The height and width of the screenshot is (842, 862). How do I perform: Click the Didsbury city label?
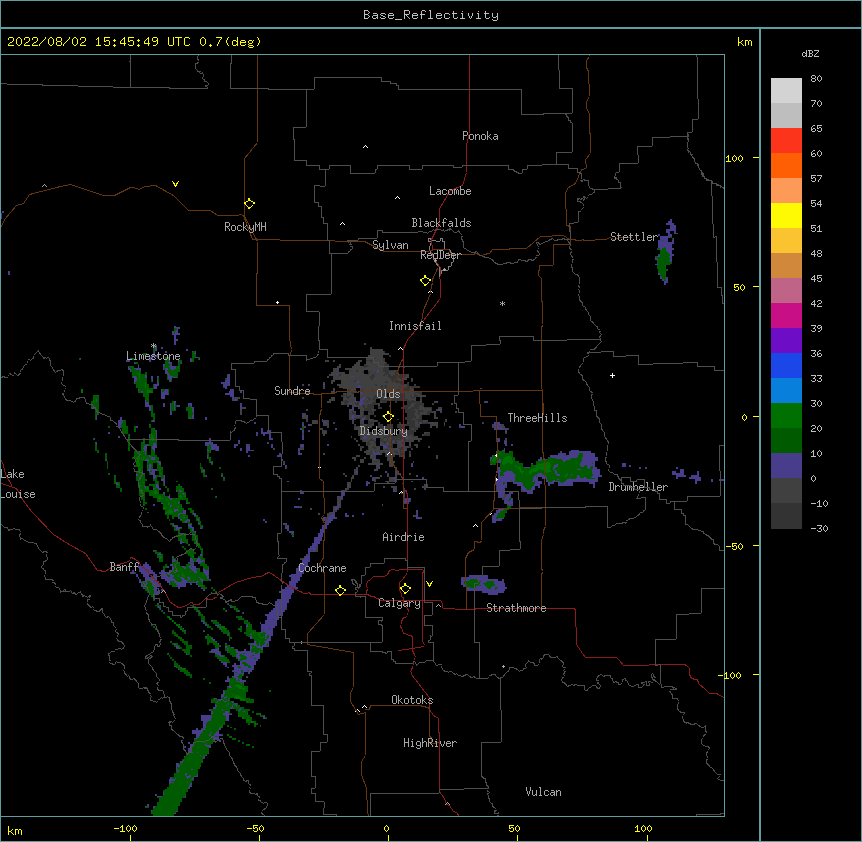click(x=384, y=431)
